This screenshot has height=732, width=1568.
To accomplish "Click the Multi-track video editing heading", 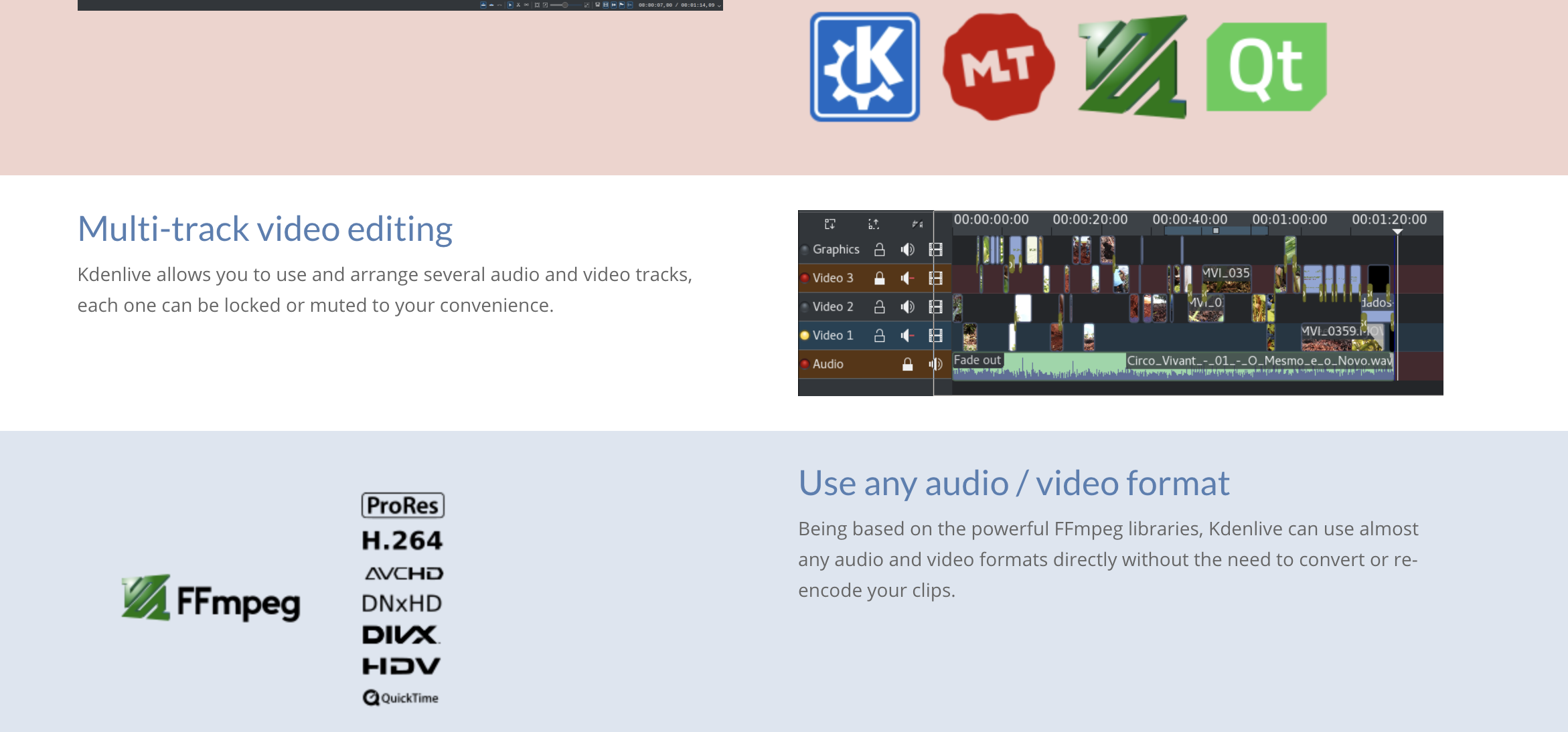I will [x=265, y=229].
